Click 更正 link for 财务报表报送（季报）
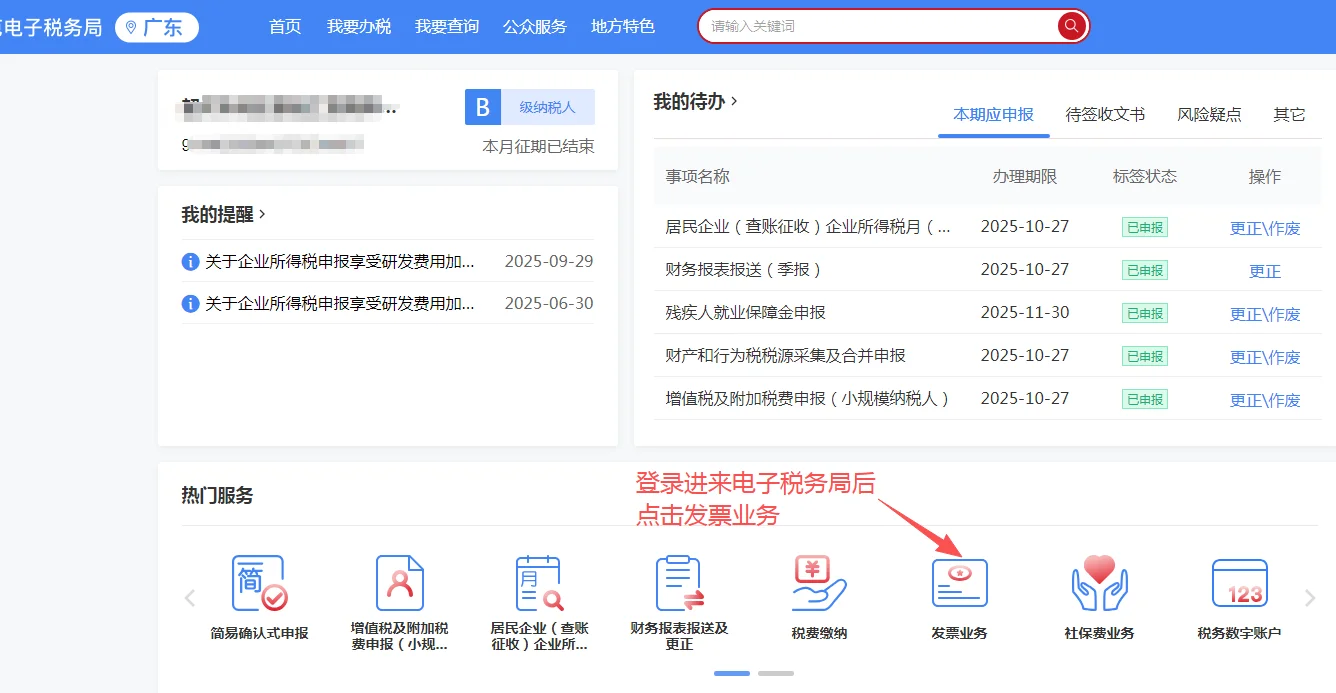 1264,270
